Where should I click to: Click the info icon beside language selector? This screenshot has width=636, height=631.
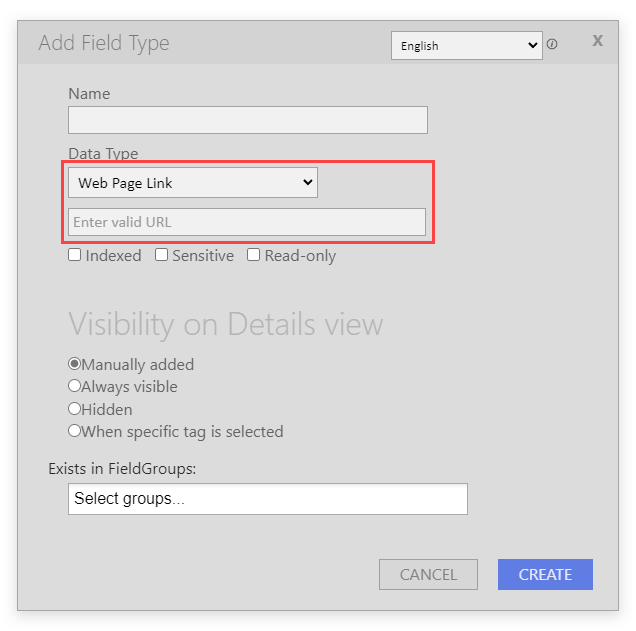[x=552, y=44]
